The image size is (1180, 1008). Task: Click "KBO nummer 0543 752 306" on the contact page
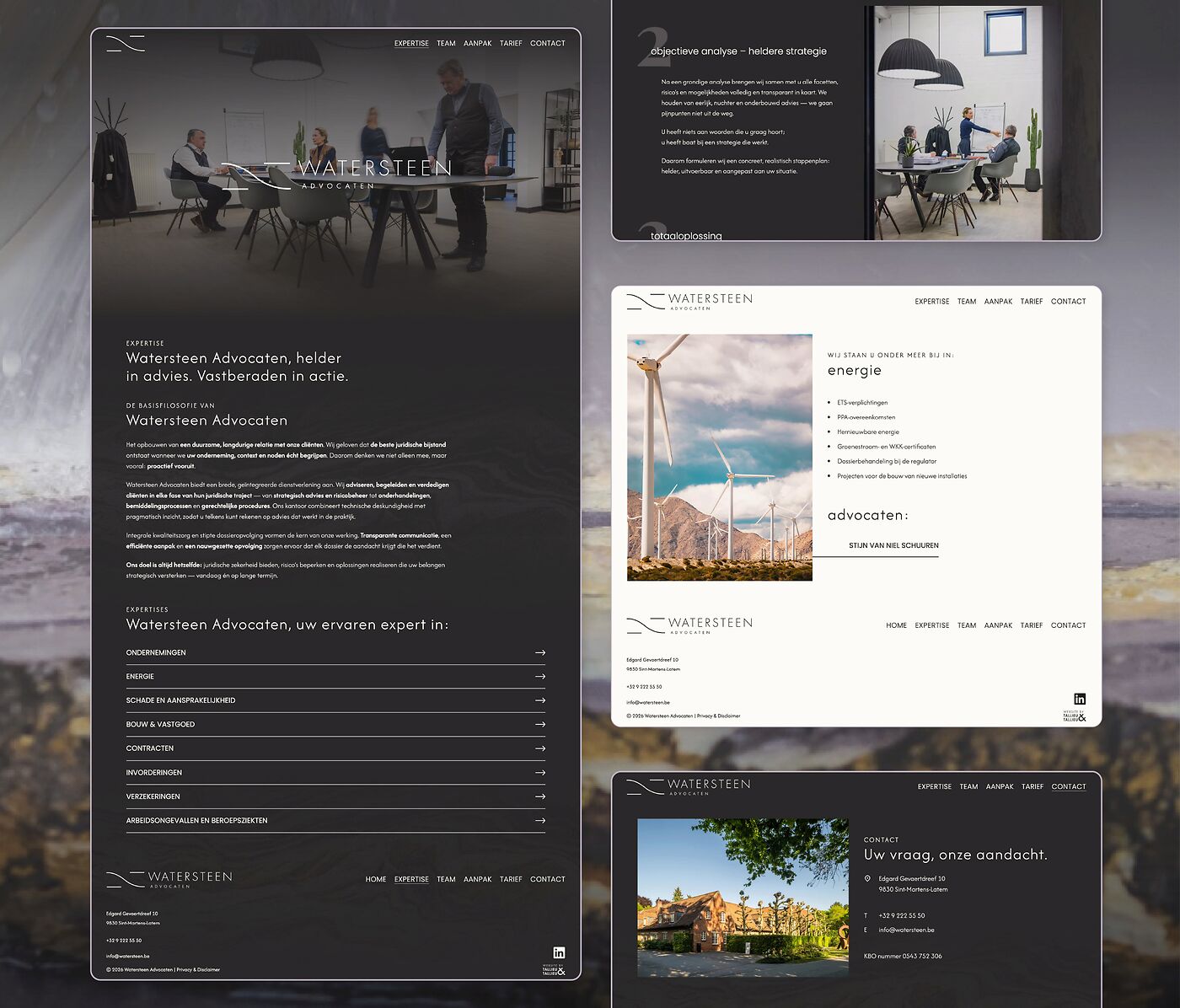tap(903, 956)
